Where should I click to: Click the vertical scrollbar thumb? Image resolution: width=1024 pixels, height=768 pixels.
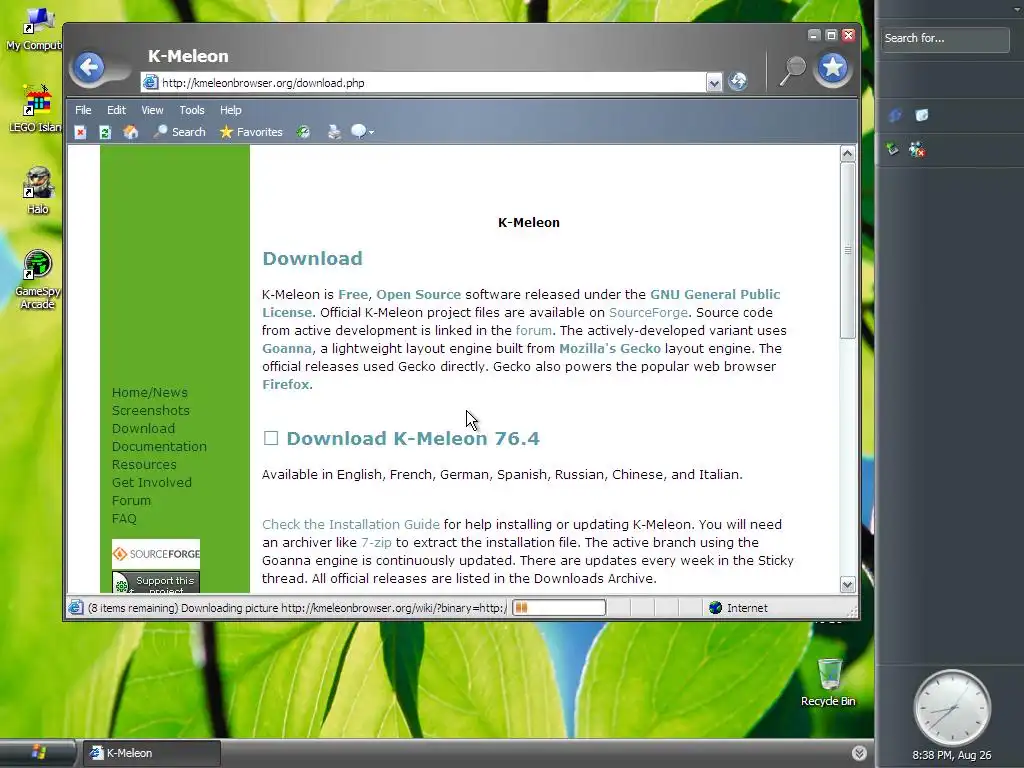coord(848,251)
